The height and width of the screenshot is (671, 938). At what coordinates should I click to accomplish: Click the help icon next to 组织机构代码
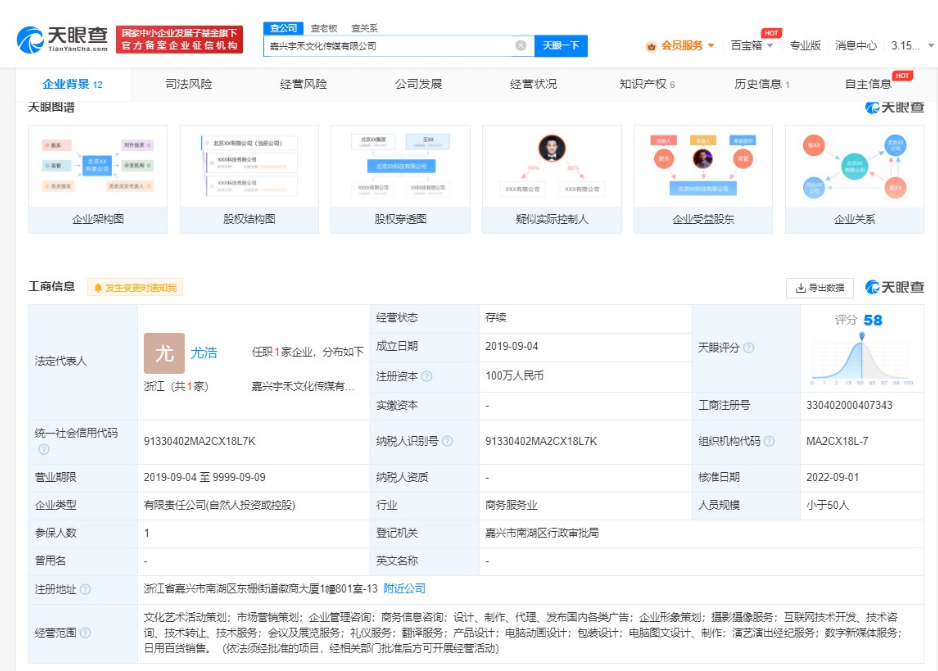click(x=769, y=441)
